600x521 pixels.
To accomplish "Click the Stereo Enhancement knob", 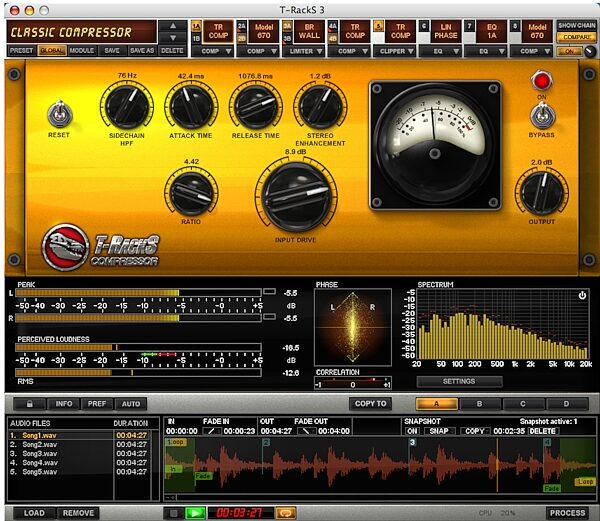I will 320,106.
